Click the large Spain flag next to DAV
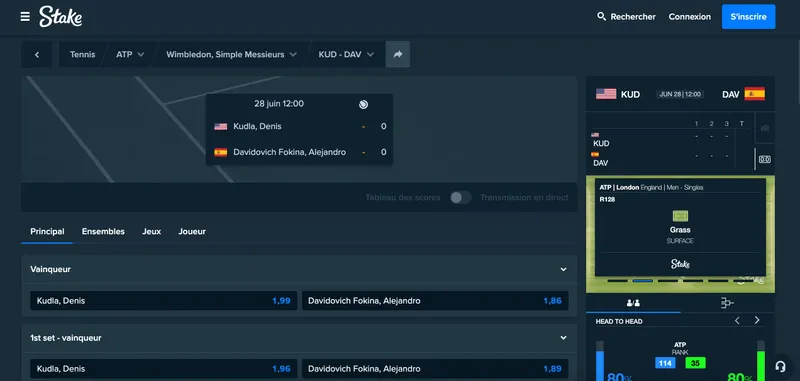 coord(755,94)
